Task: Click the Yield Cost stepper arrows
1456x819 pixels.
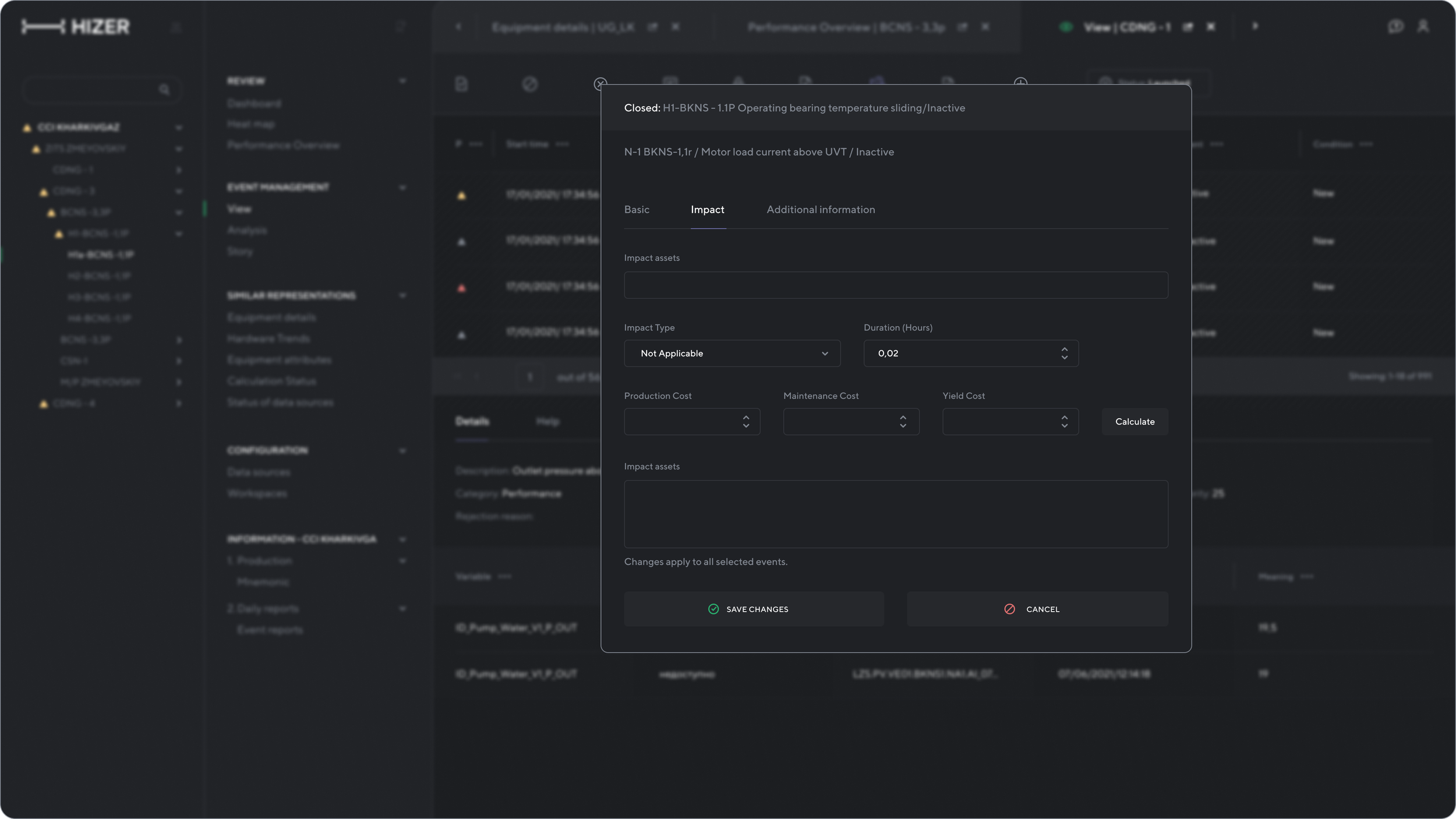Action: pos(1064,421)
